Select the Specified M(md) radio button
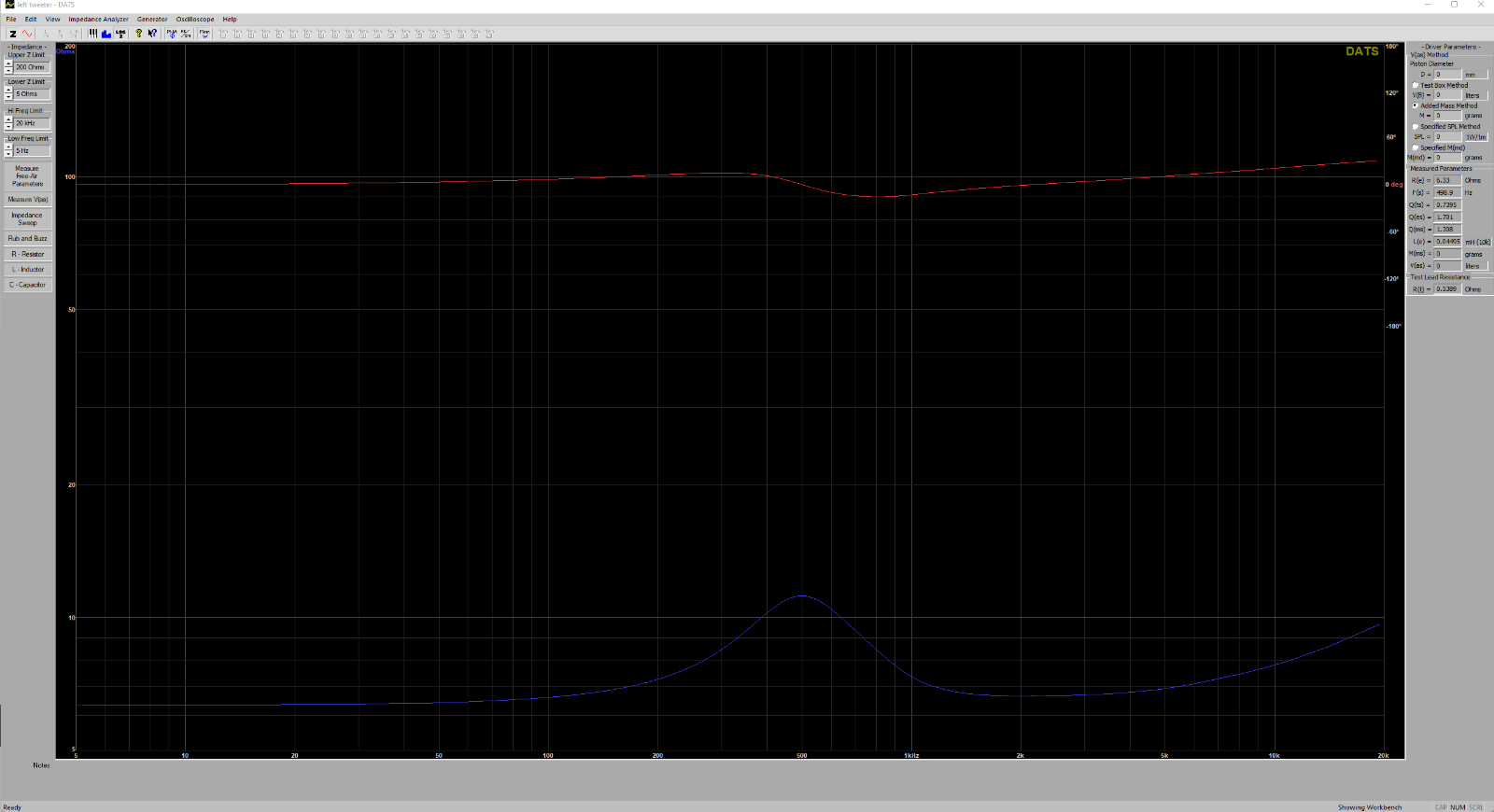 click(1415, 147)
